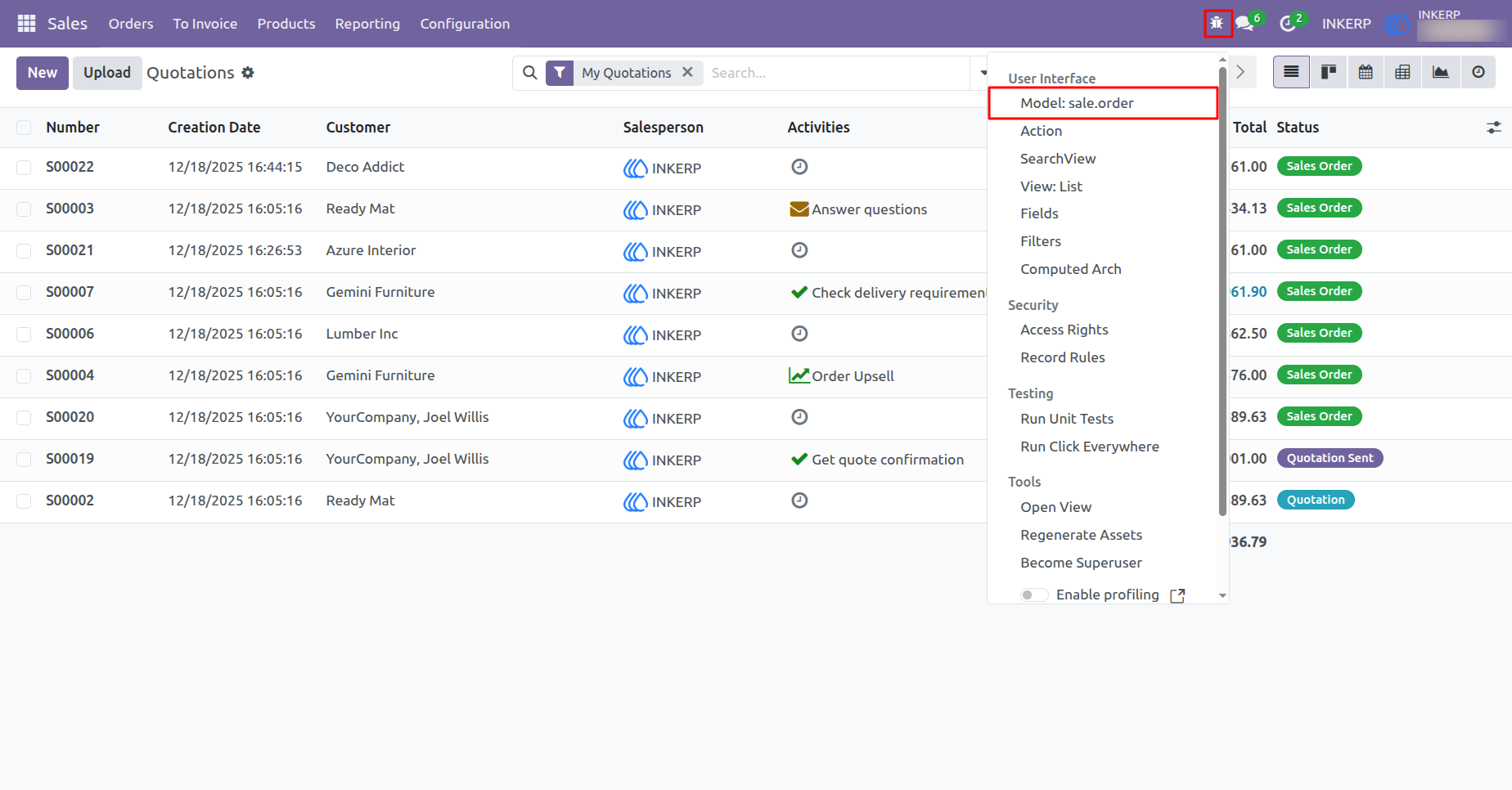Select Access Rights in debug menu
Image resolution: width=1512 pixels, height=790 pixels.
click(x=1064, y=330)
